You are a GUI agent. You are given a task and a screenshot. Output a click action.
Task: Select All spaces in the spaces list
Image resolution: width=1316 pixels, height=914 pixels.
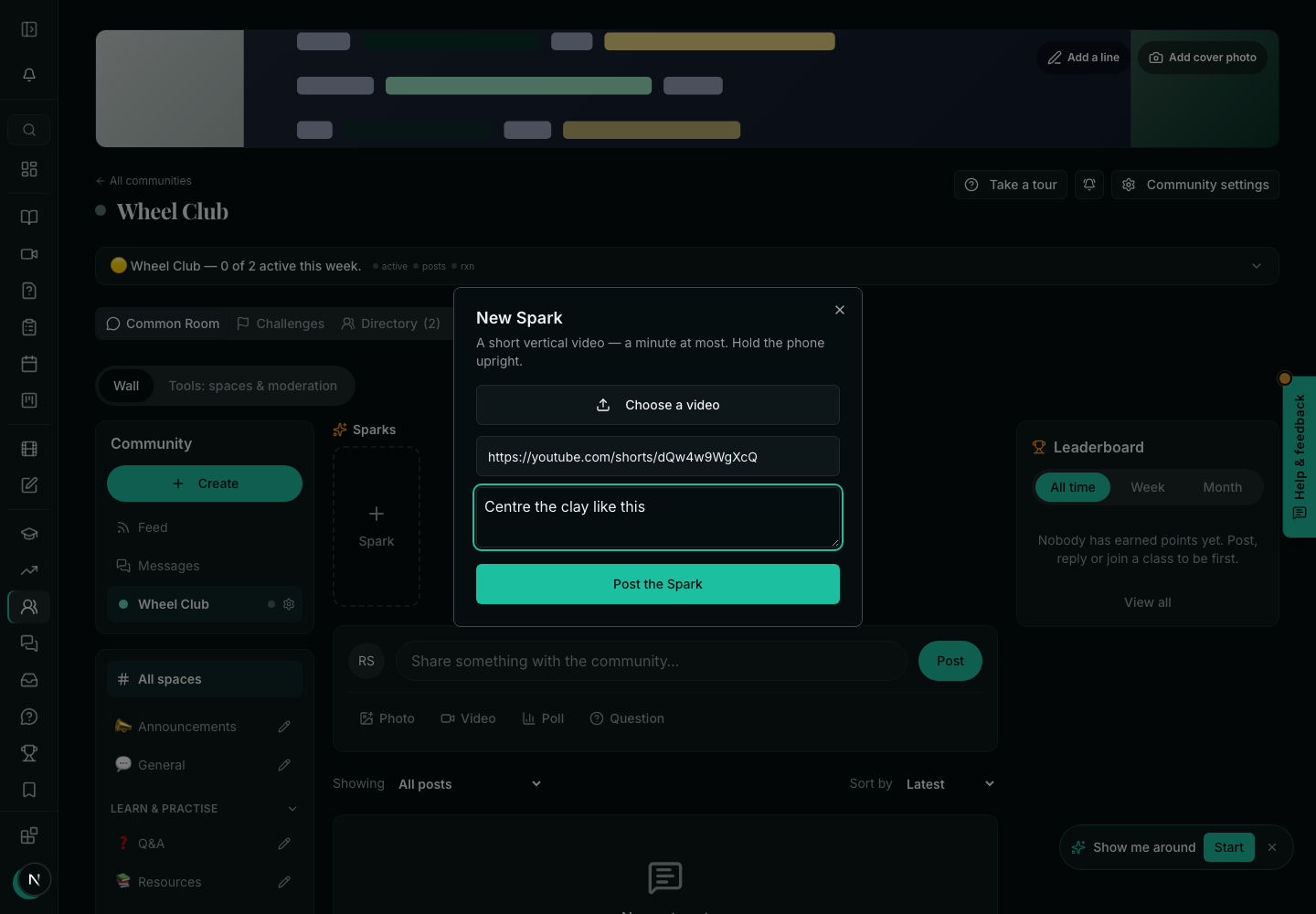pyautogui.click(x=205, y=679)
